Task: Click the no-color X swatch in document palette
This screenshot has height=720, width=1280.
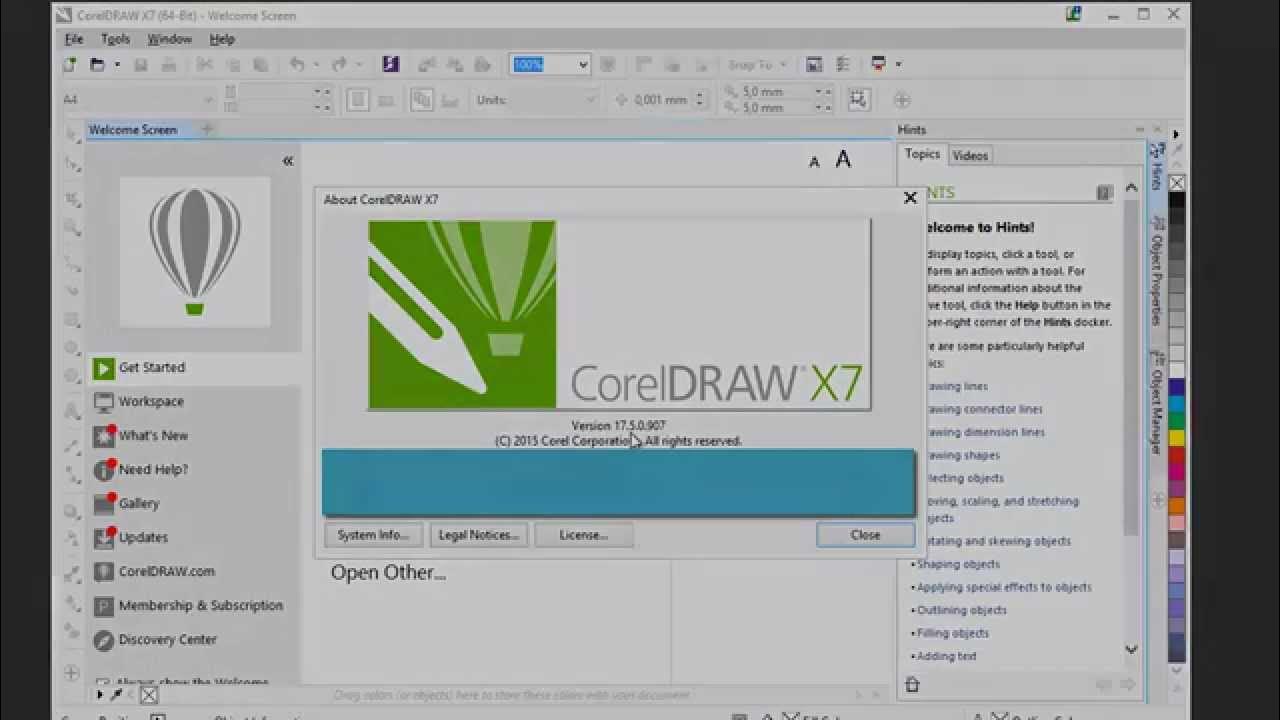Action: 149,695
